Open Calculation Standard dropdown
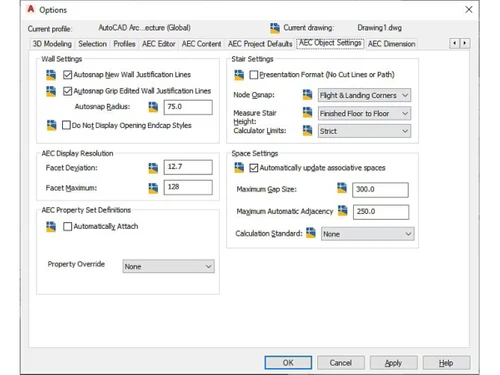This screenshot has height=375, width=500. pos(368,234)
